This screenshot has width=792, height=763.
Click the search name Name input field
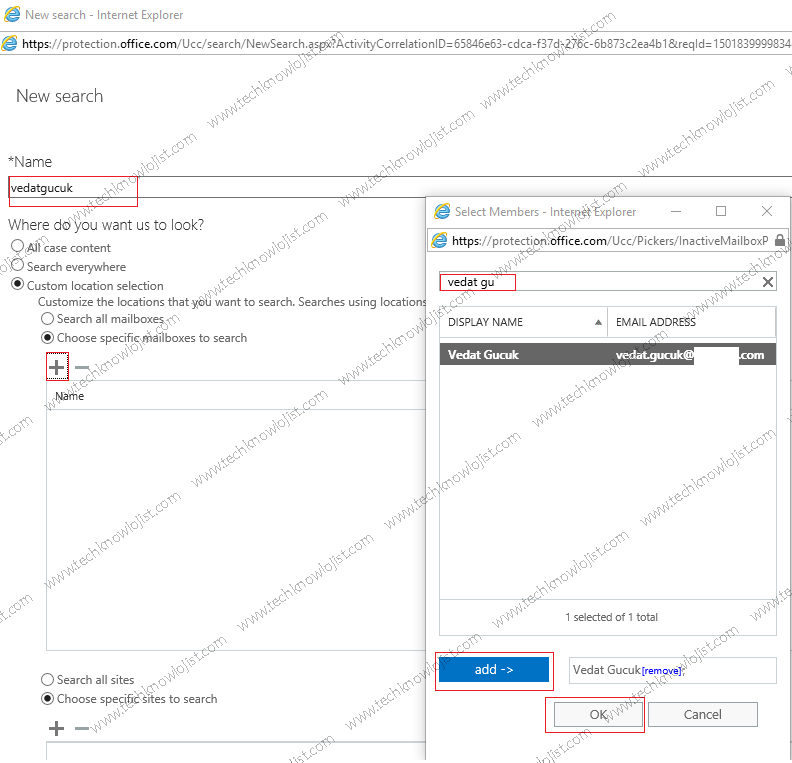tap(399, 187)
